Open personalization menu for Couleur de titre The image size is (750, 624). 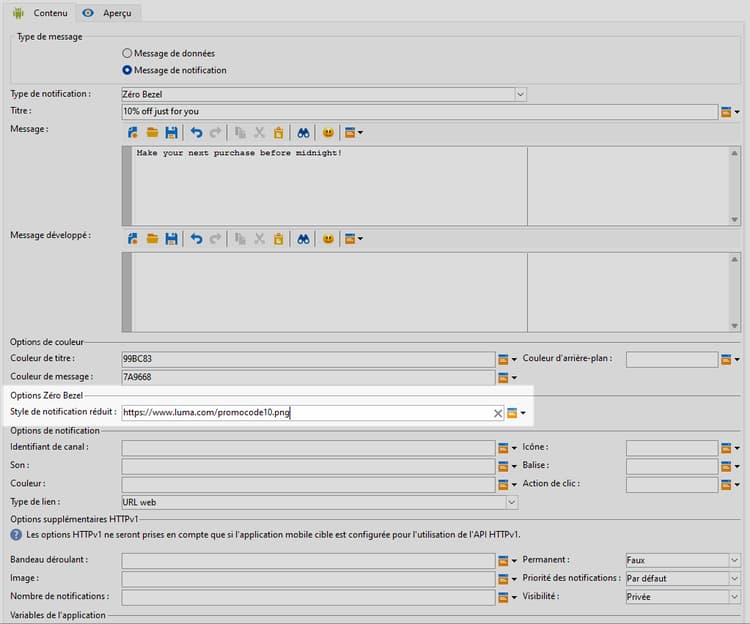(x=507, y=359)
